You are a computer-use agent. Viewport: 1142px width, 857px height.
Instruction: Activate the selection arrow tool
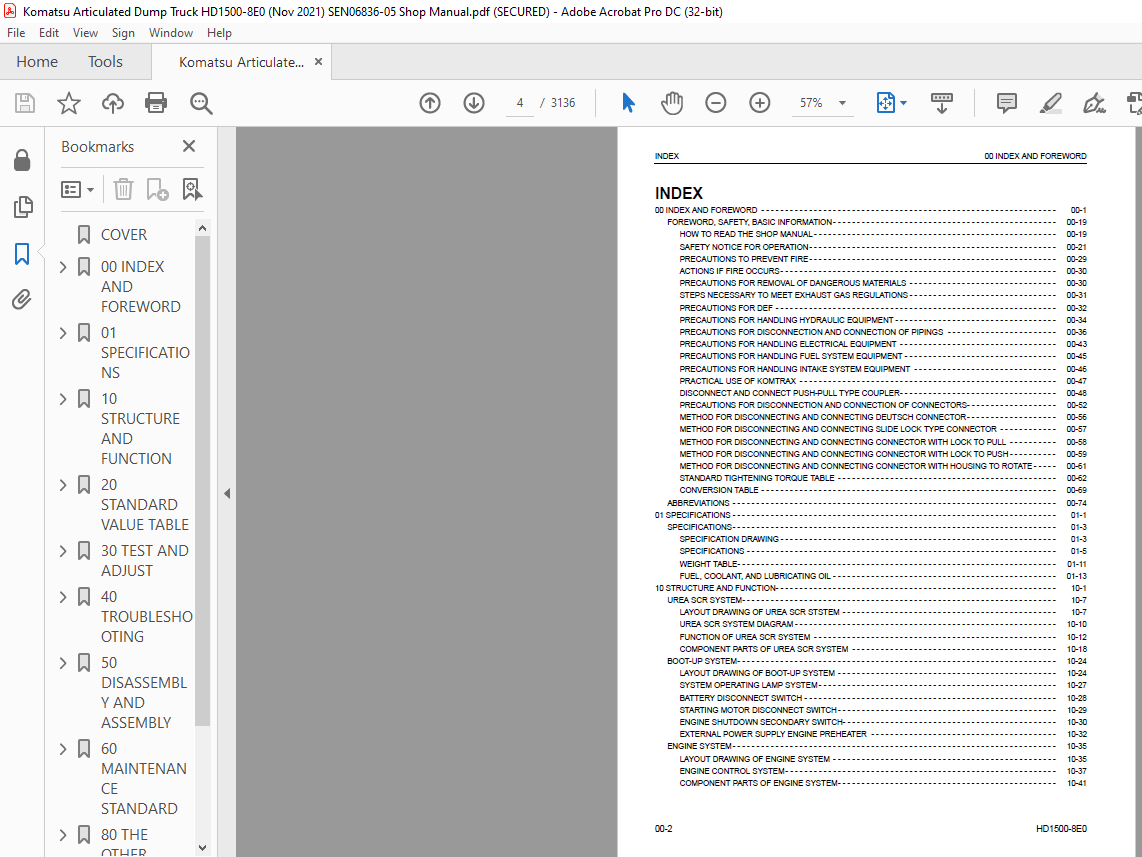628,103
